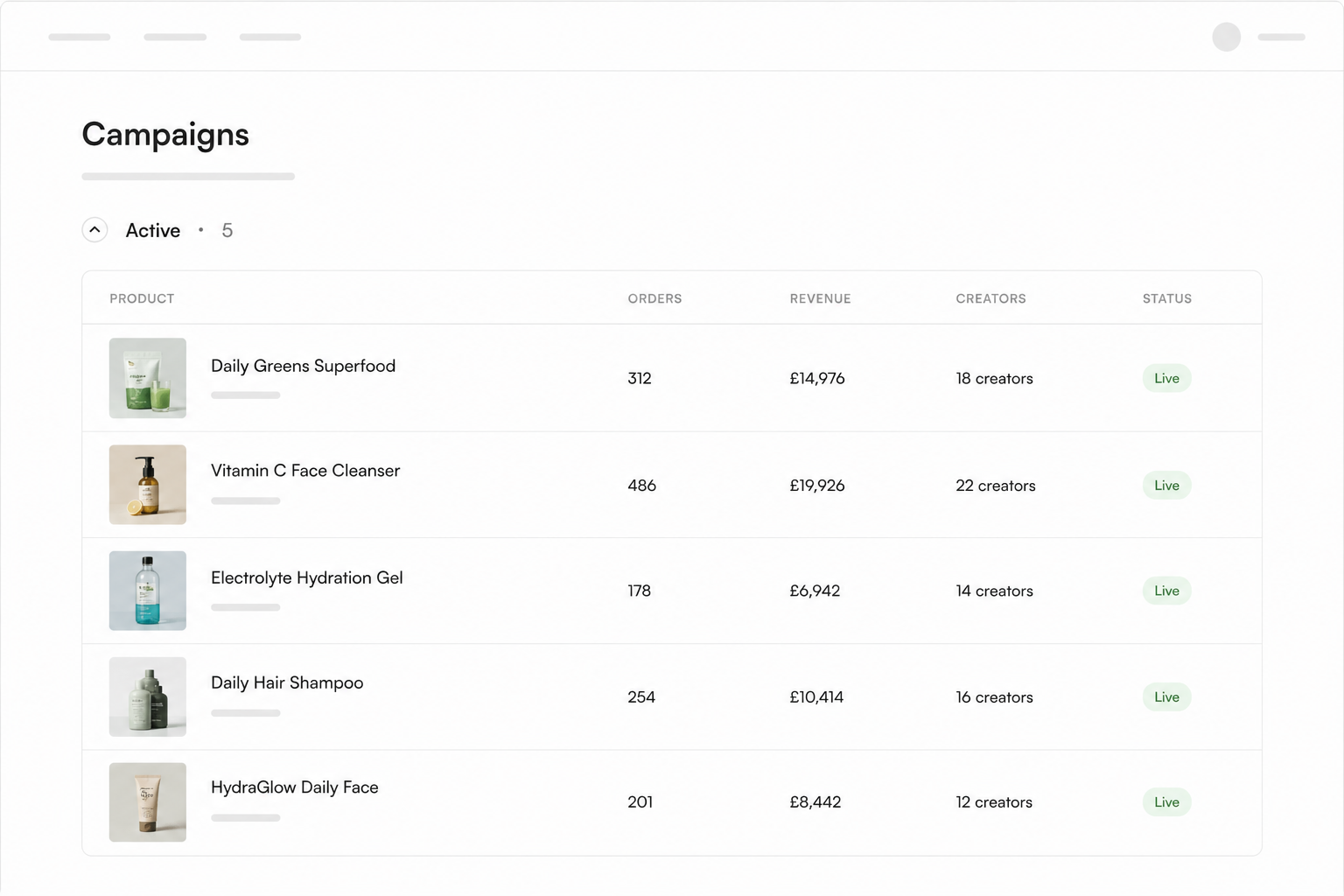Click the 486 orders value
1344x896 pixels.
point(641,486)
